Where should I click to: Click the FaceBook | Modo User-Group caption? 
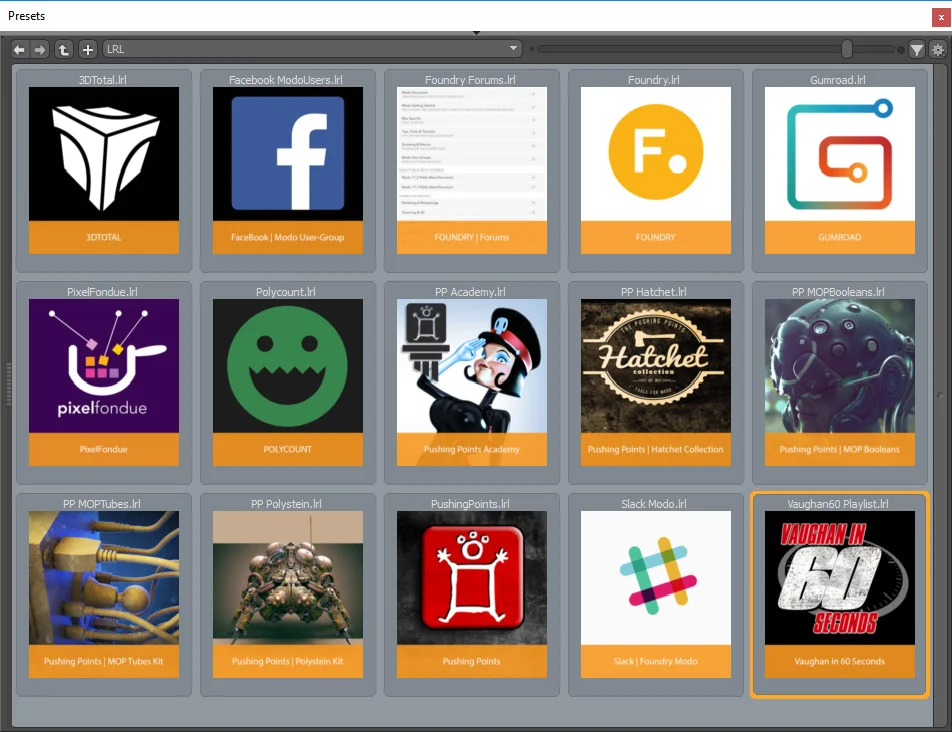tap(288, 237)
